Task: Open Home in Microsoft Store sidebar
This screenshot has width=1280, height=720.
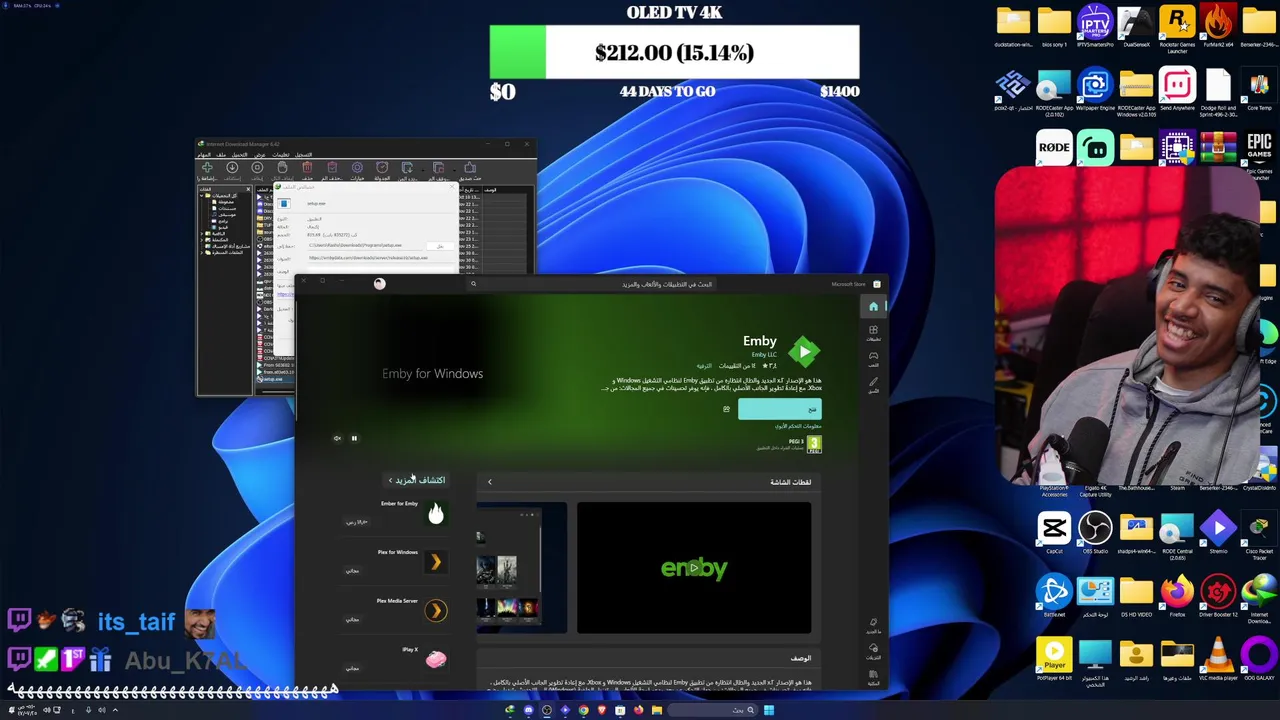Action: click(x=873, y=306)
